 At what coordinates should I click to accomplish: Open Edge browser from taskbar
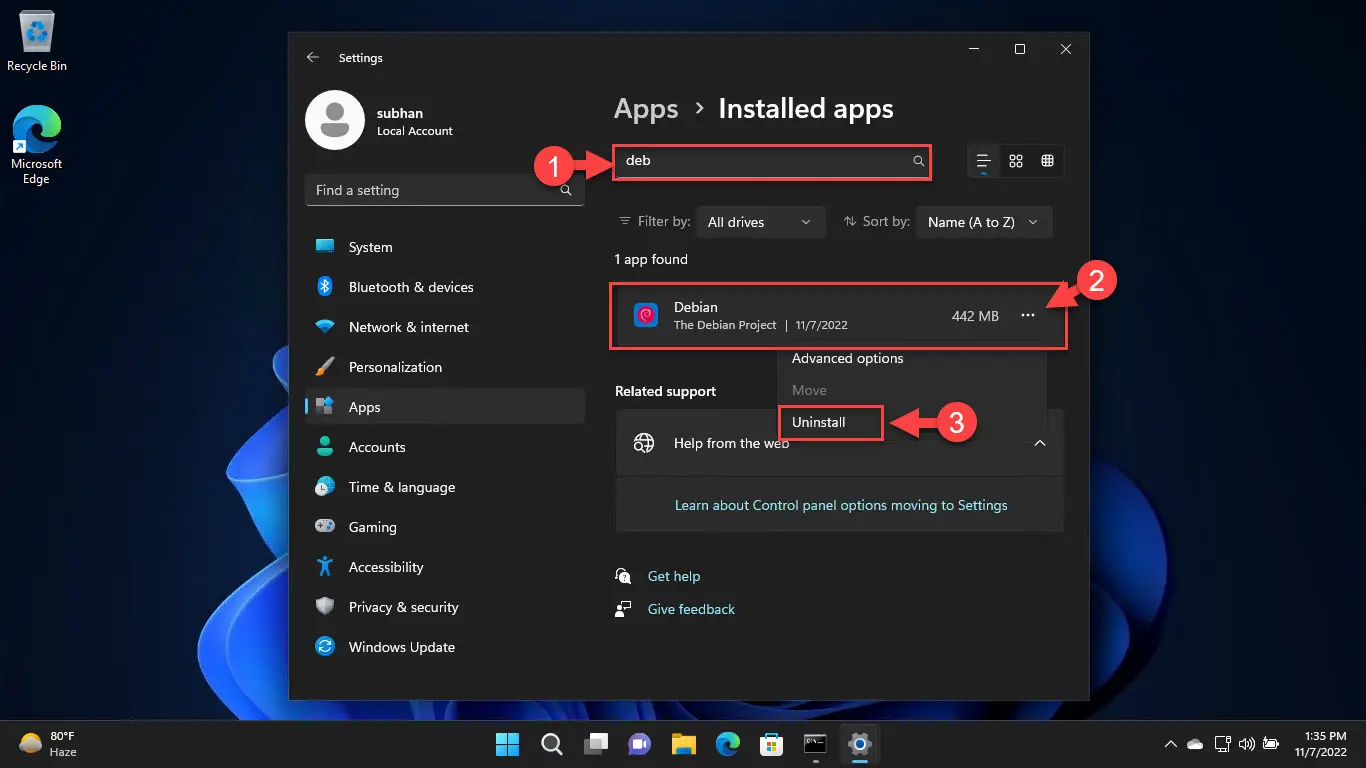727,744
